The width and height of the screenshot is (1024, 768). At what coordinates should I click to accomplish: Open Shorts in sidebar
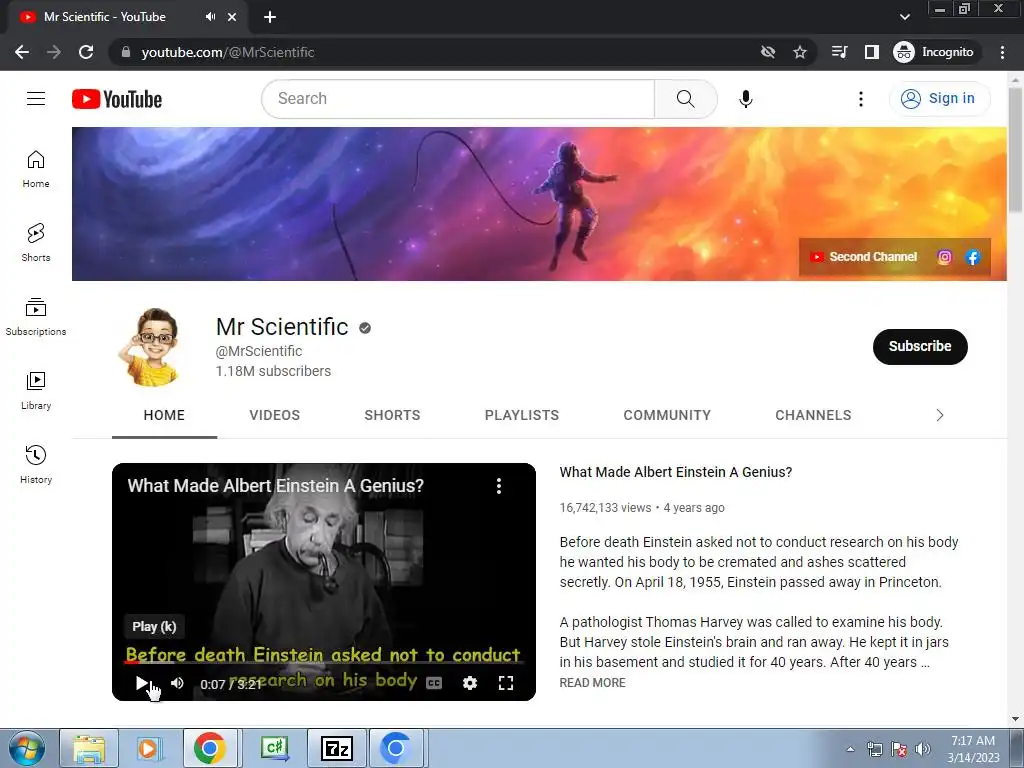(x=36, y=243)
